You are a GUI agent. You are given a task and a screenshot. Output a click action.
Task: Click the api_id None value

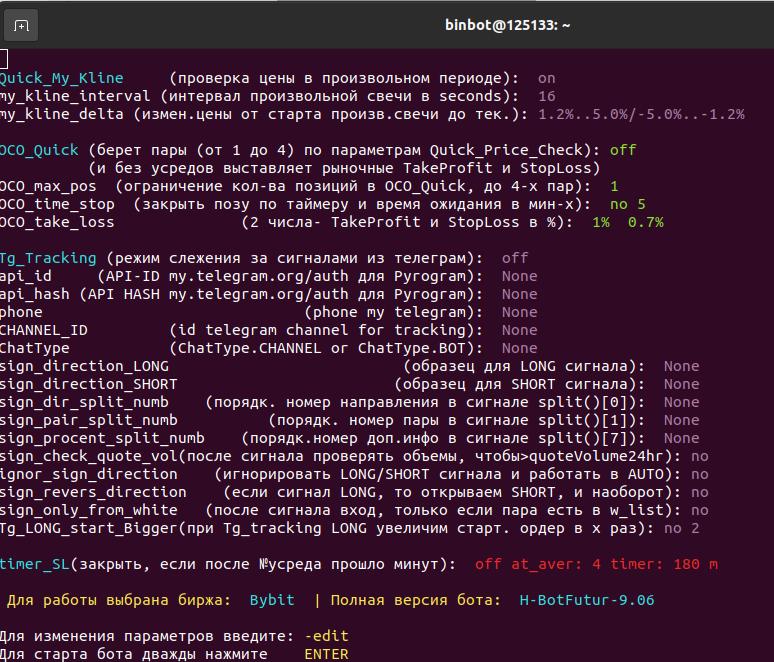tap(519, 276)
